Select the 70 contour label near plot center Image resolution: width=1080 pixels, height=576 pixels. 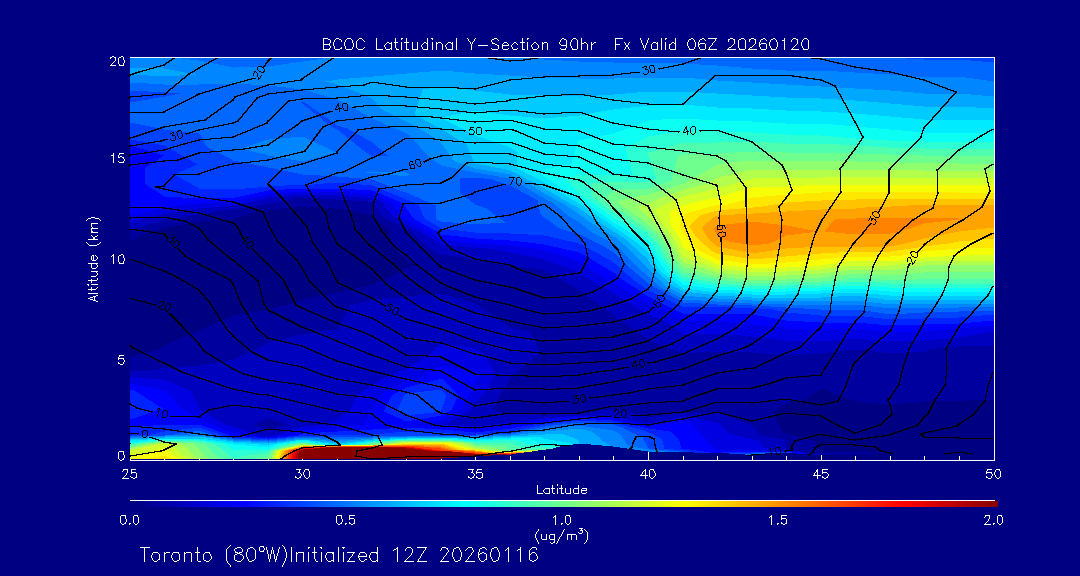516,182
